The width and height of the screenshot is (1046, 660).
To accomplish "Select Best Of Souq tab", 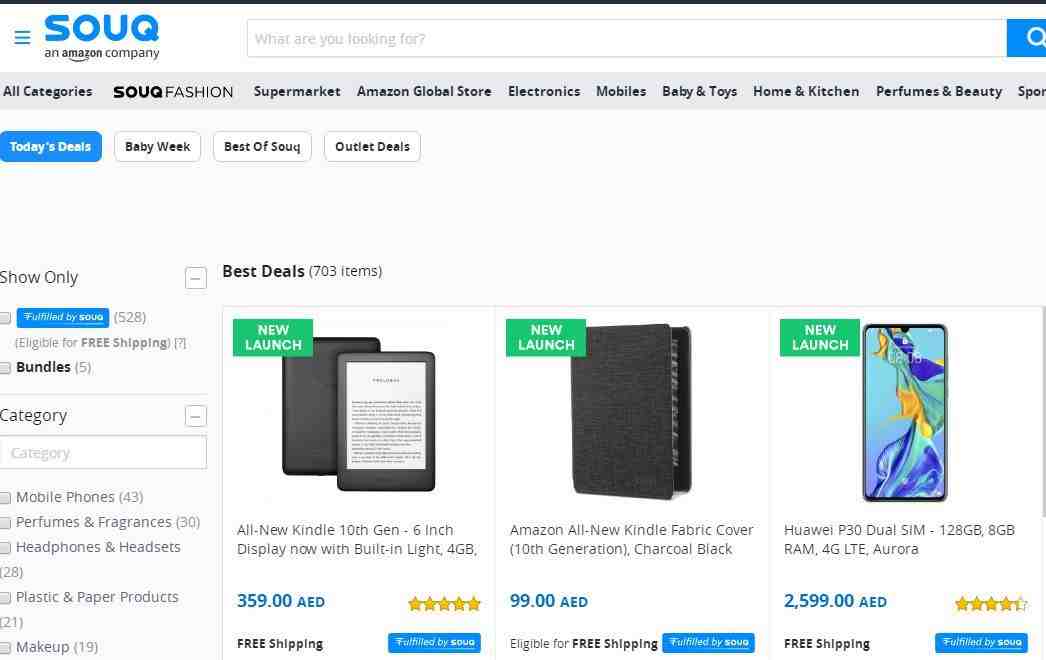I will [262, 146].
